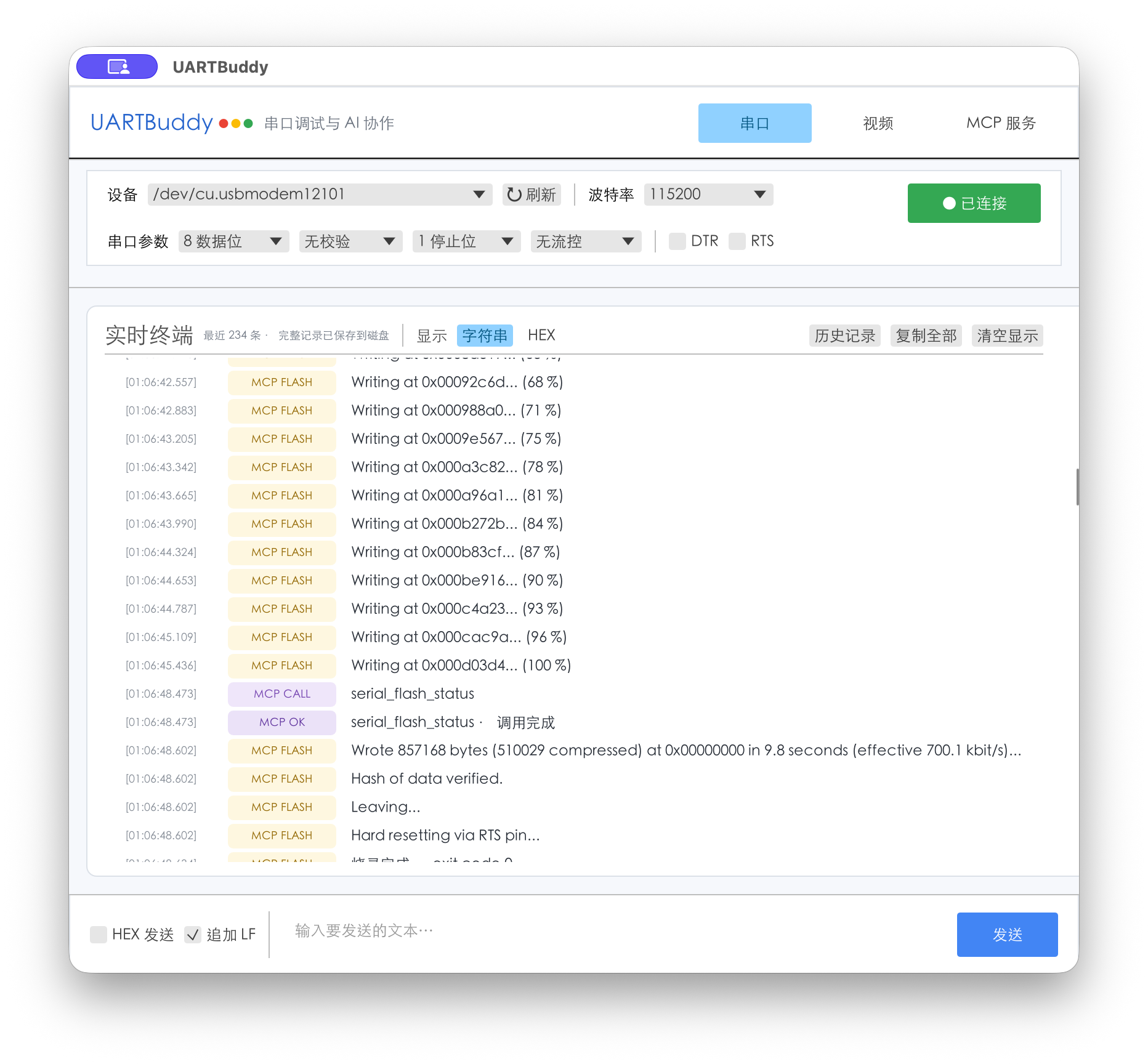Click the terminal vertical scrollbar thumb

[x=1077, y=486]
